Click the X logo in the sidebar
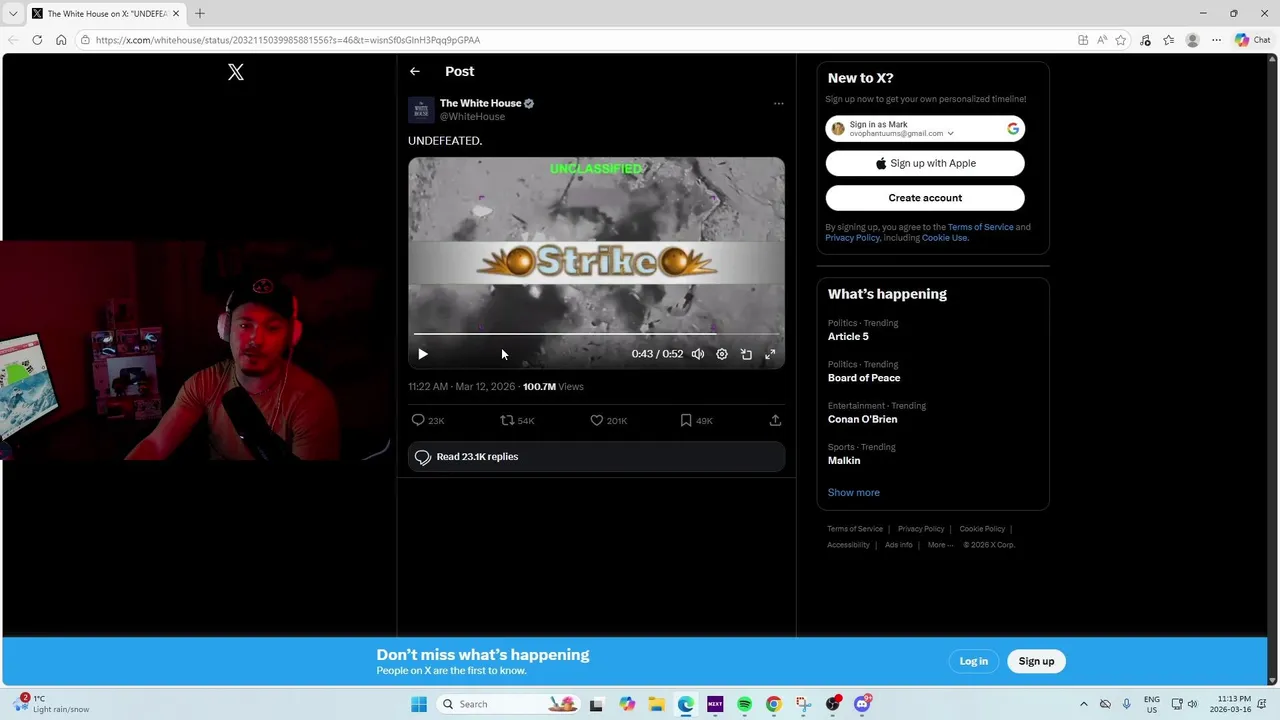This screenshot has width=1280, height=720. coord(236,72)
